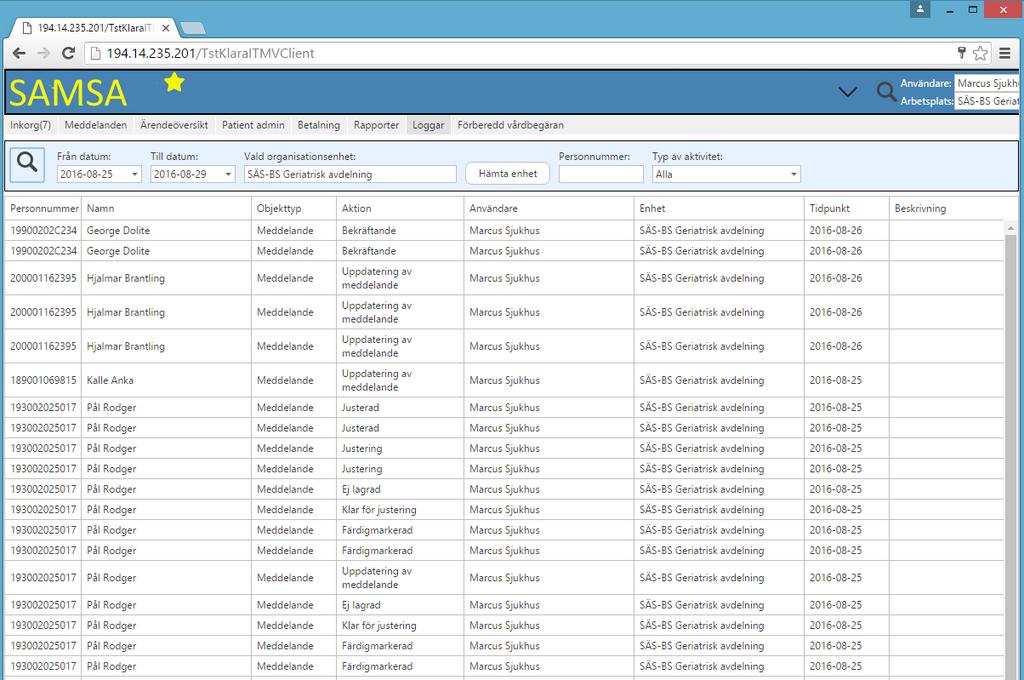Open the Till datum date dropdown
The image size is (1024, 680).
point(228,174)
